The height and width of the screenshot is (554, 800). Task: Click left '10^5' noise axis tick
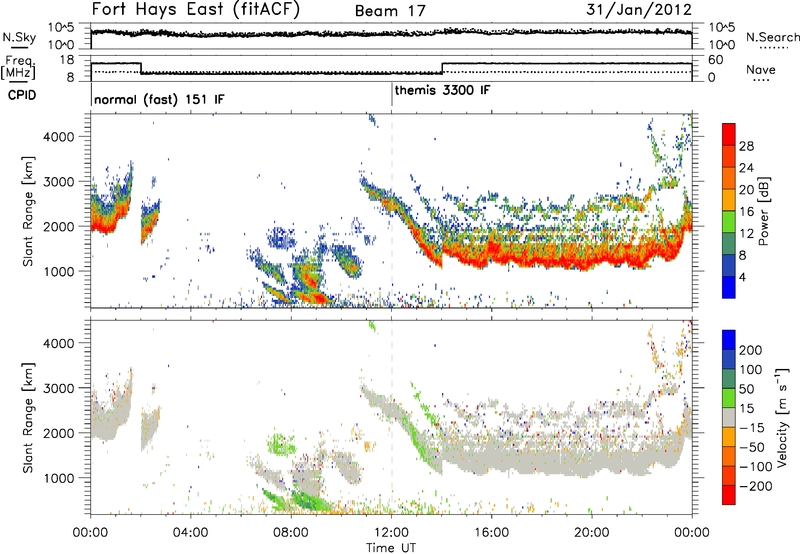pyautogui.click(x=61, y=28)
